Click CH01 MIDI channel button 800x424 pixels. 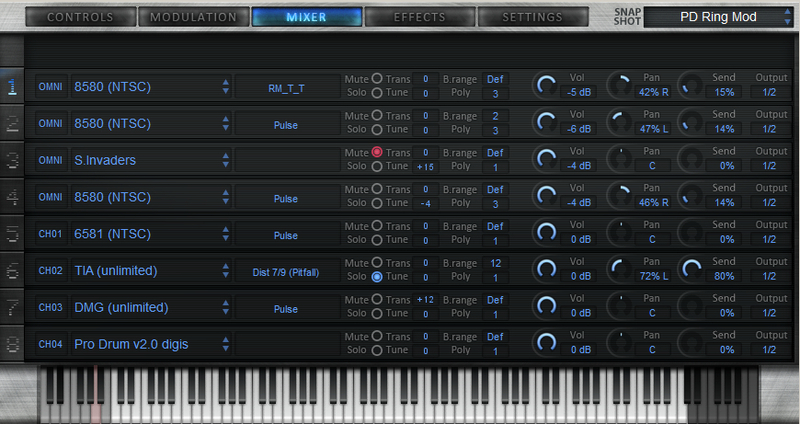coord(51,234)
